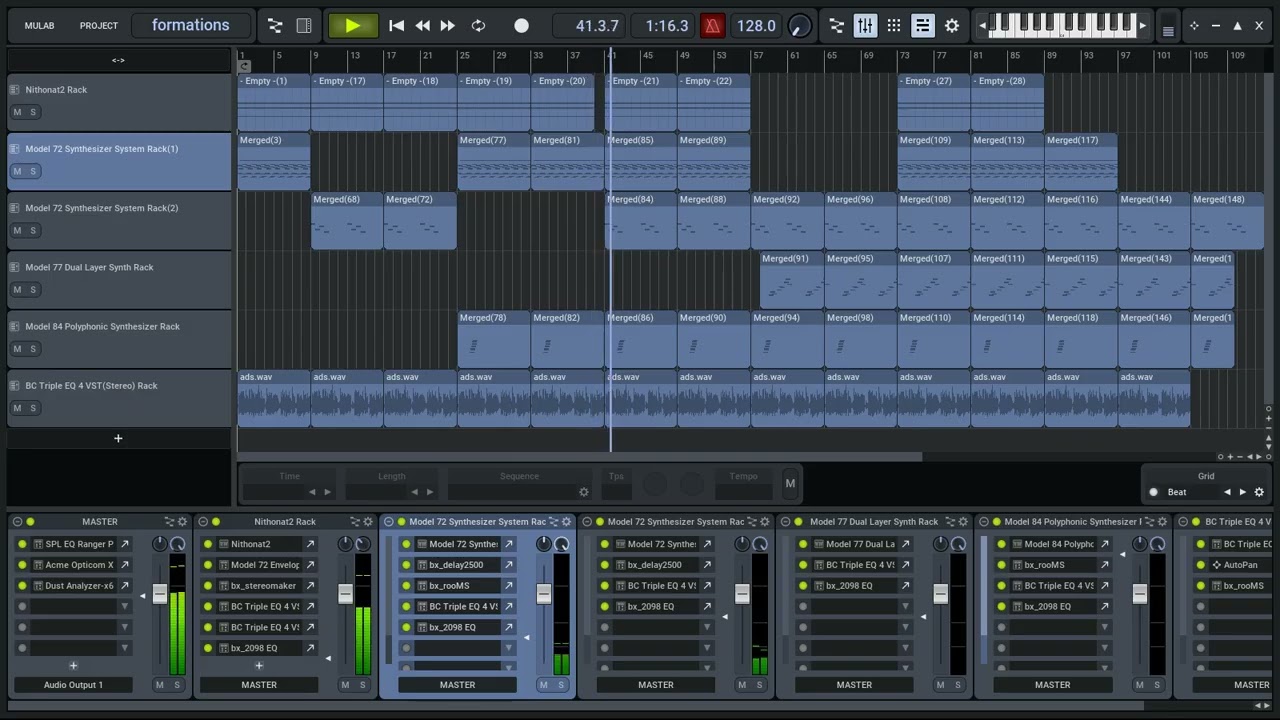Step Grid value backward from Beat
This screenshot has width=1280, height=720.
(x=1227, y=492)
